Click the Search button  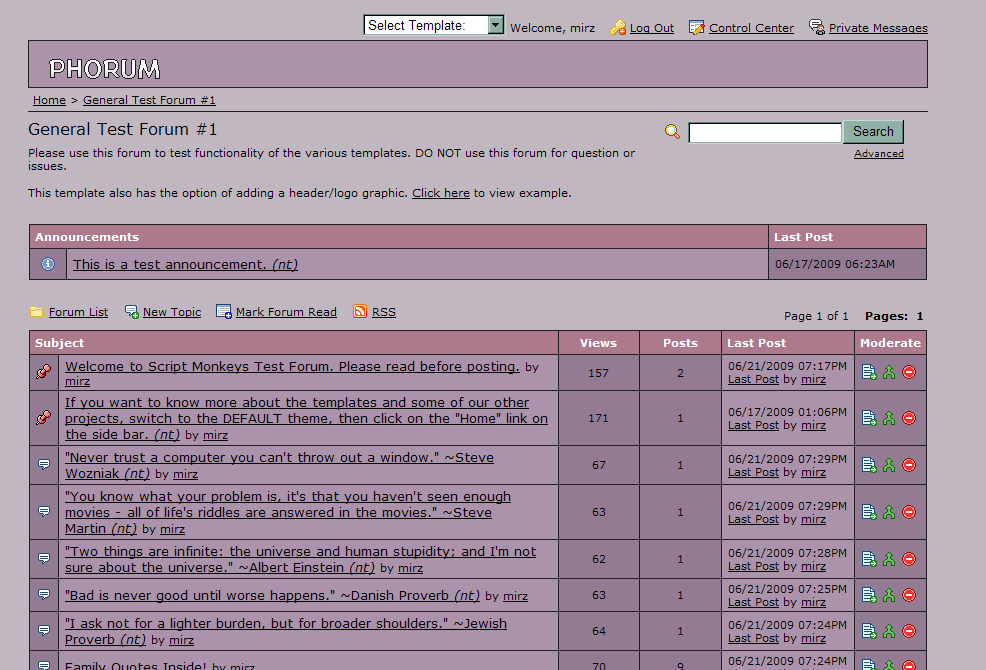[873, 131]
